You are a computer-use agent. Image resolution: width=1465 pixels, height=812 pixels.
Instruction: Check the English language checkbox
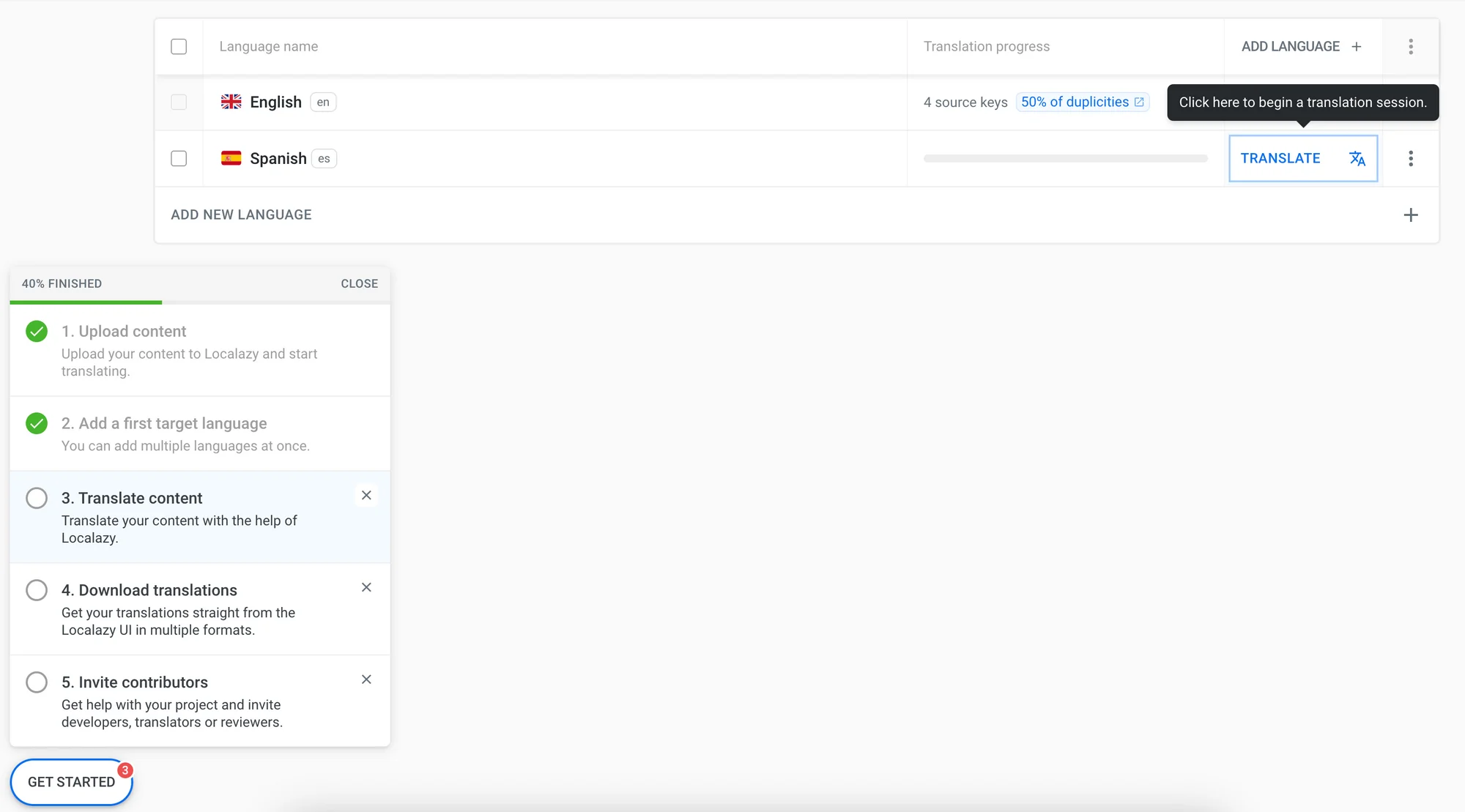(179, 102)
